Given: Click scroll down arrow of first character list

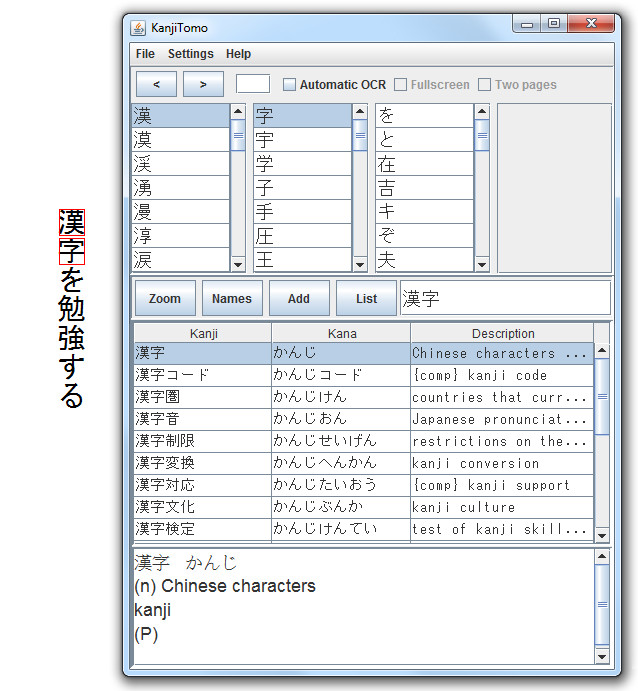Looking at the screenshot, I should tap(238, 264).
